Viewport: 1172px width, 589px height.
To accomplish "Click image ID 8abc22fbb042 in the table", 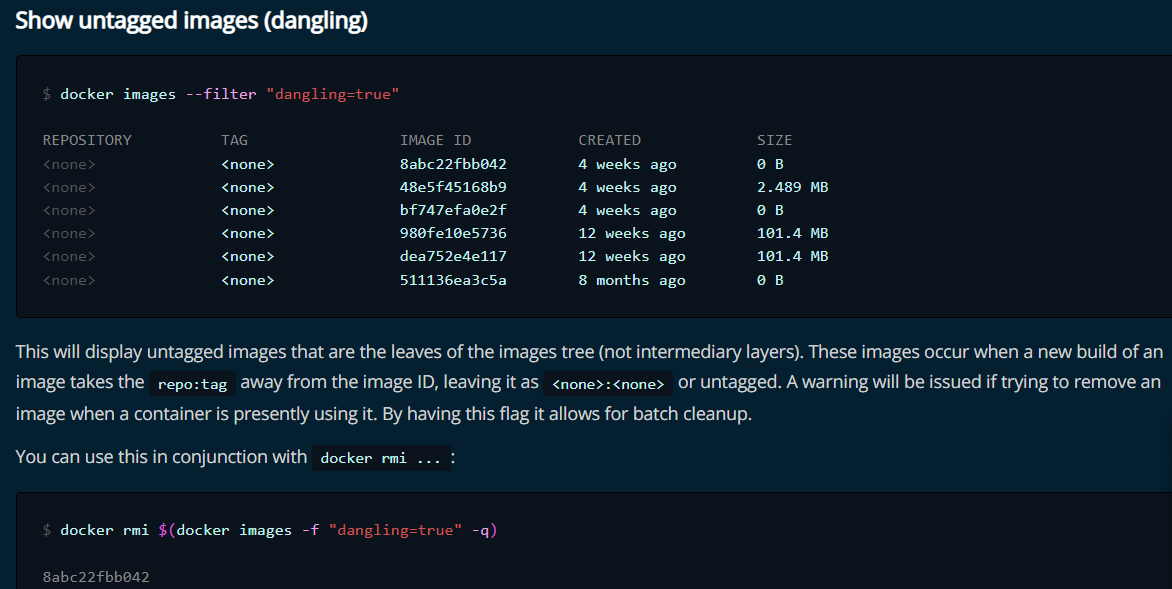I will coord(453,164).
